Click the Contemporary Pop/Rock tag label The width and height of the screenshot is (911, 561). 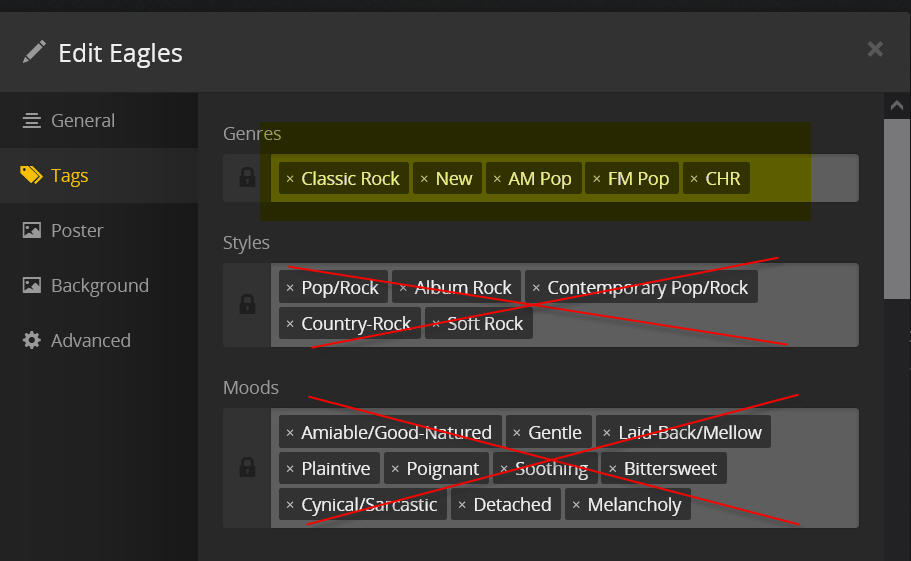[647, 287]
